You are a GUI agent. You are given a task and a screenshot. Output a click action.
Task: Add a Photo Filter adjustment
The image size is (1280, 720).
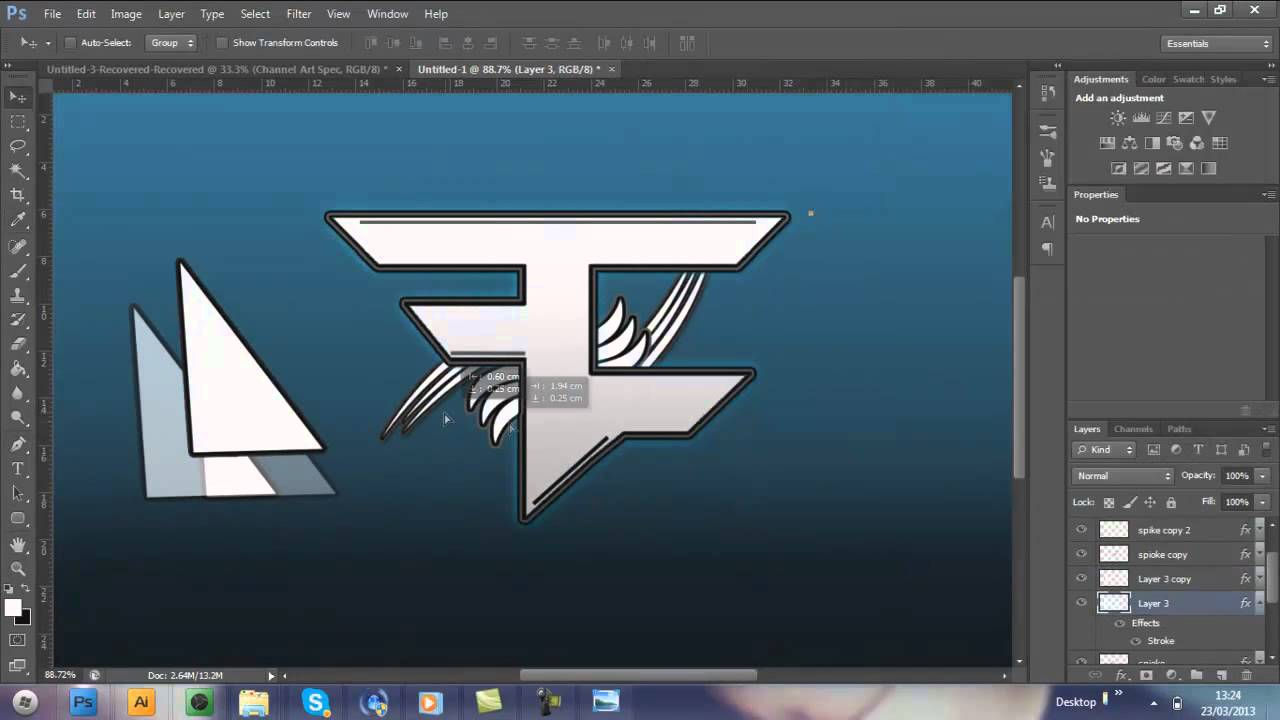1175,143
